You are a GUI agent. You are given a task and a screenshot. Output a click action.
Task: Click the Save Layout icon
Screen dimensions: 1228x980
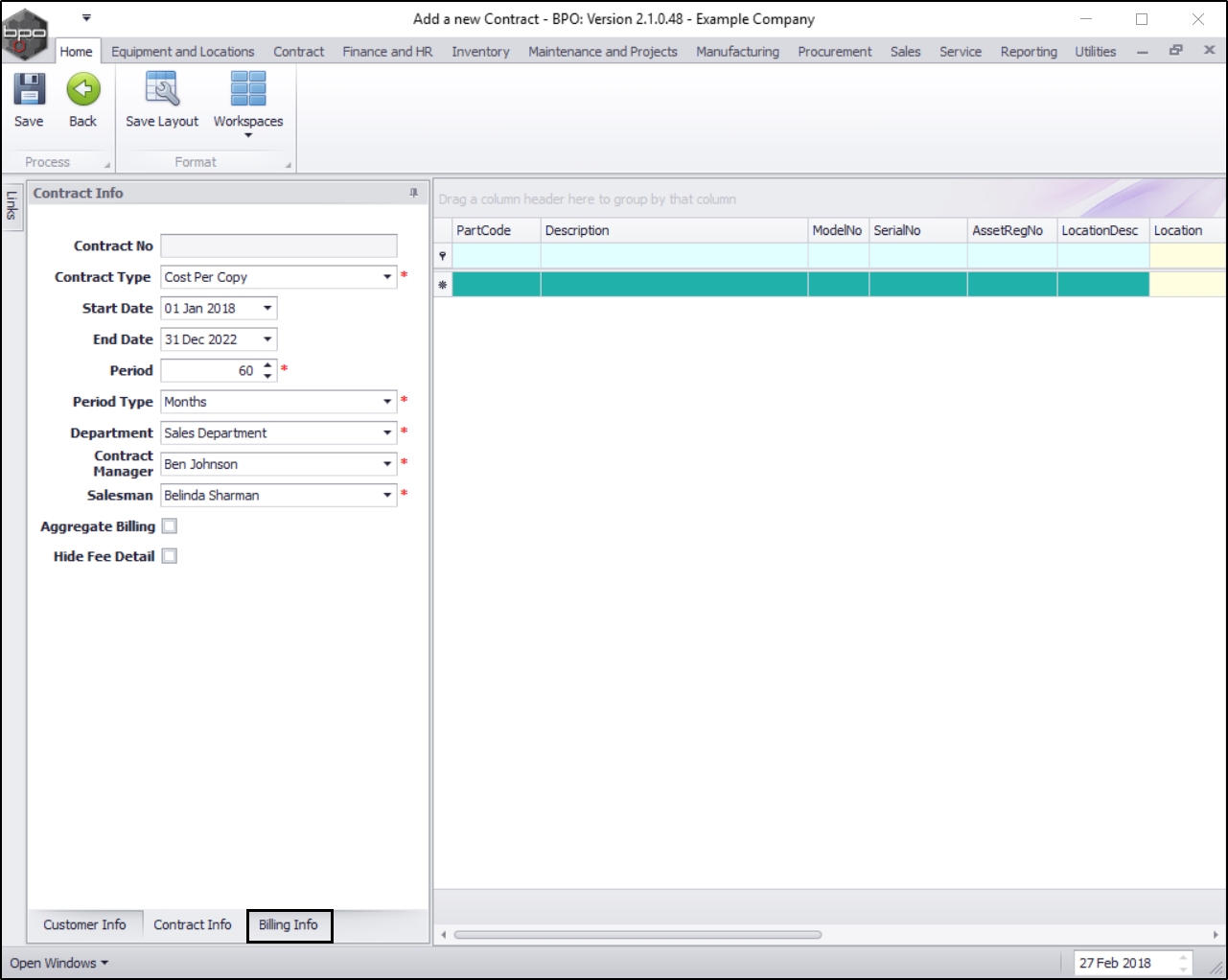162,89
